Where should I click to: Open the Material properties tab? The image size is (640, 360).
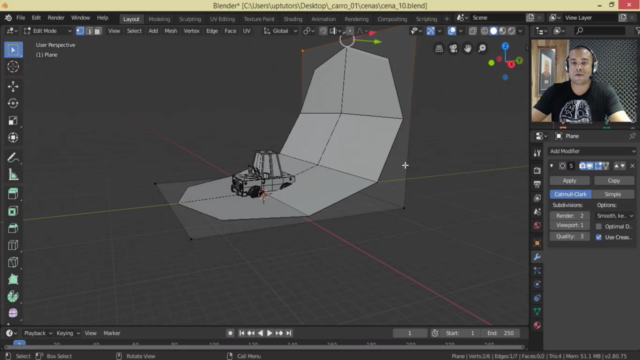537,325
